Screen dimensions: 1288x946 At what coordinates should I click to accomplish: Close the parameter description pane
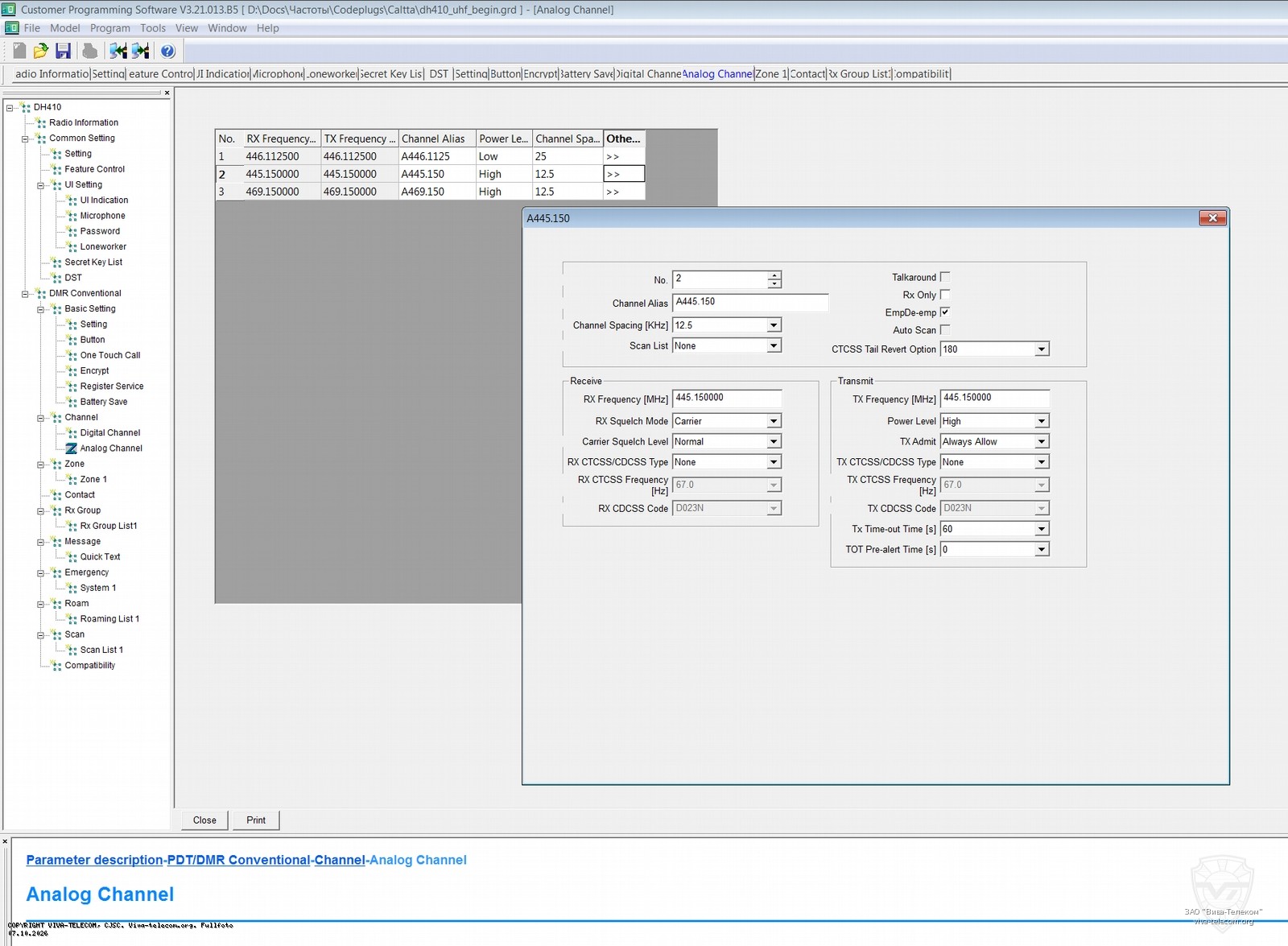coord(5,841)
